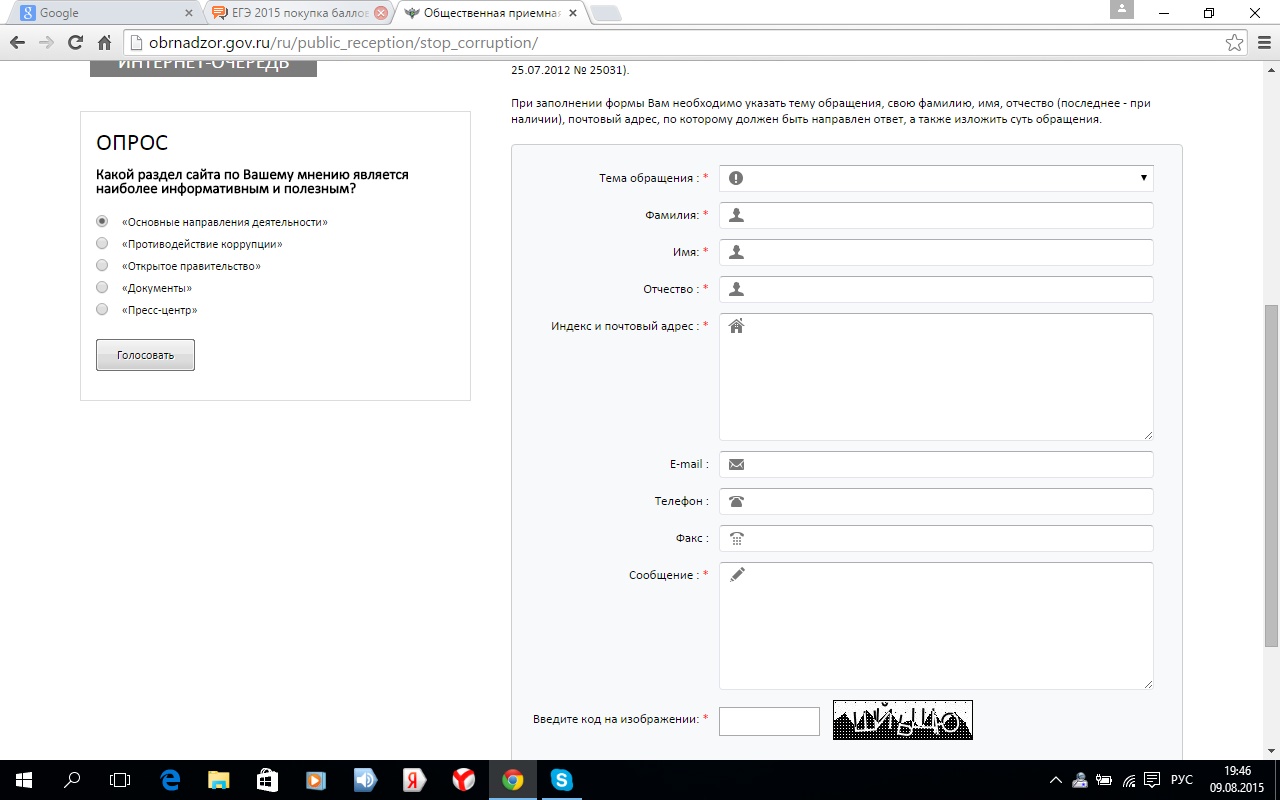Open the ИНТЕРНЕТ-ОЧЕРЕДЬ banner link

[203, 67]
